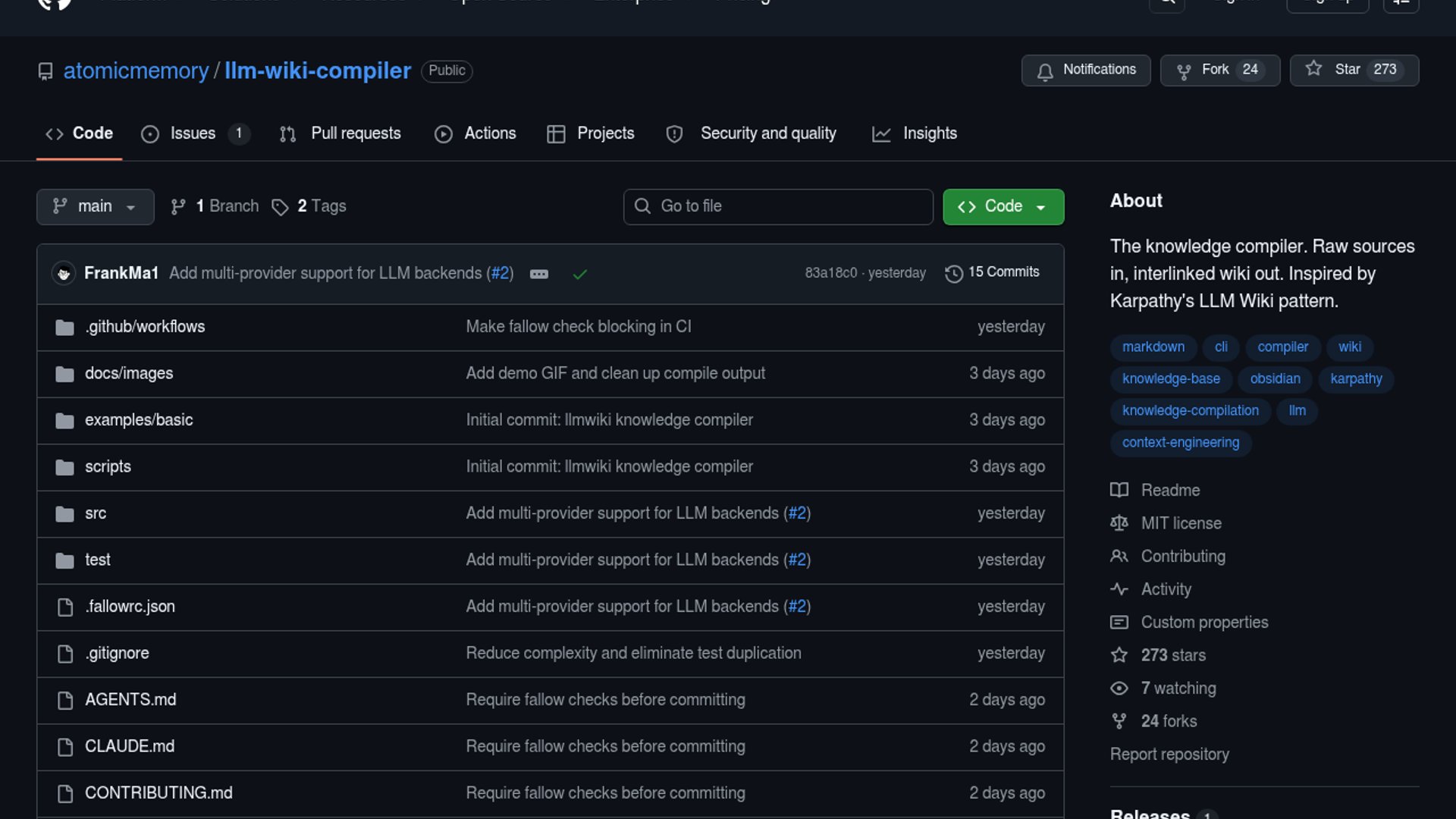Expand commit message ellipsis button
Screen dimensions: 1456x819
539,274
